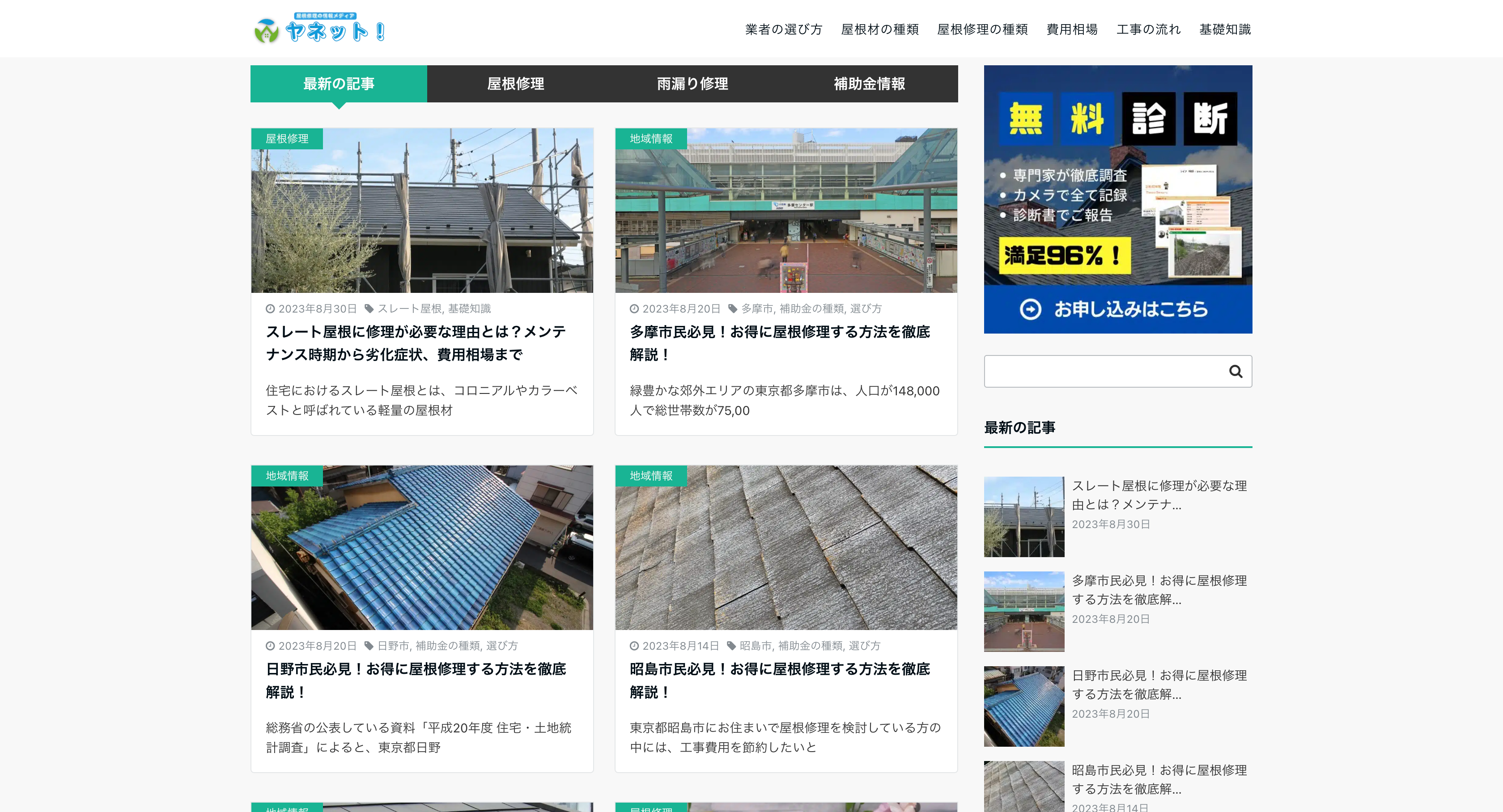The image size is (1503, 812).
Task: Click the ヤネット site logo
Action: click(320, 29)
